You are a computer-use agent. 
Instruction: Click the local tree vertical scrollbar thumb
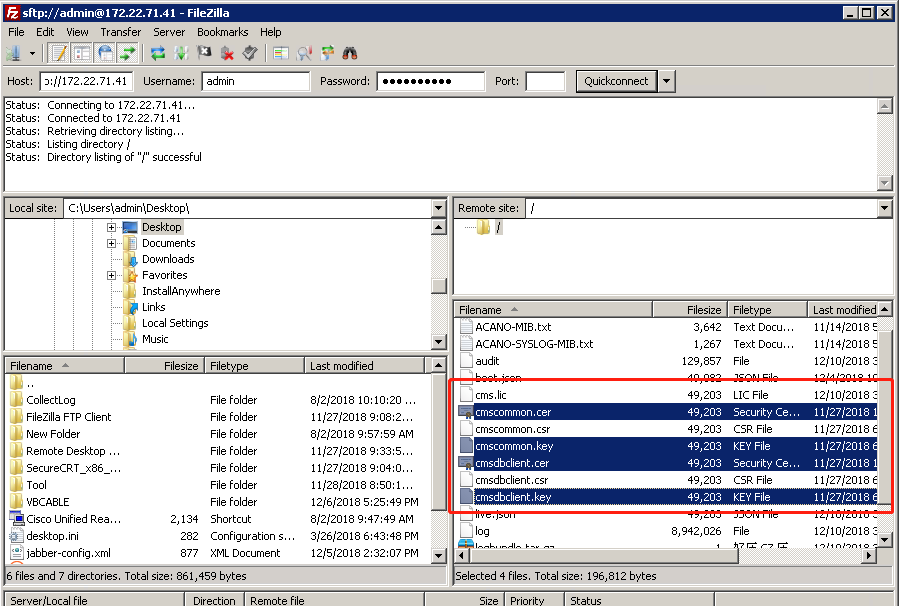(439, 286)
